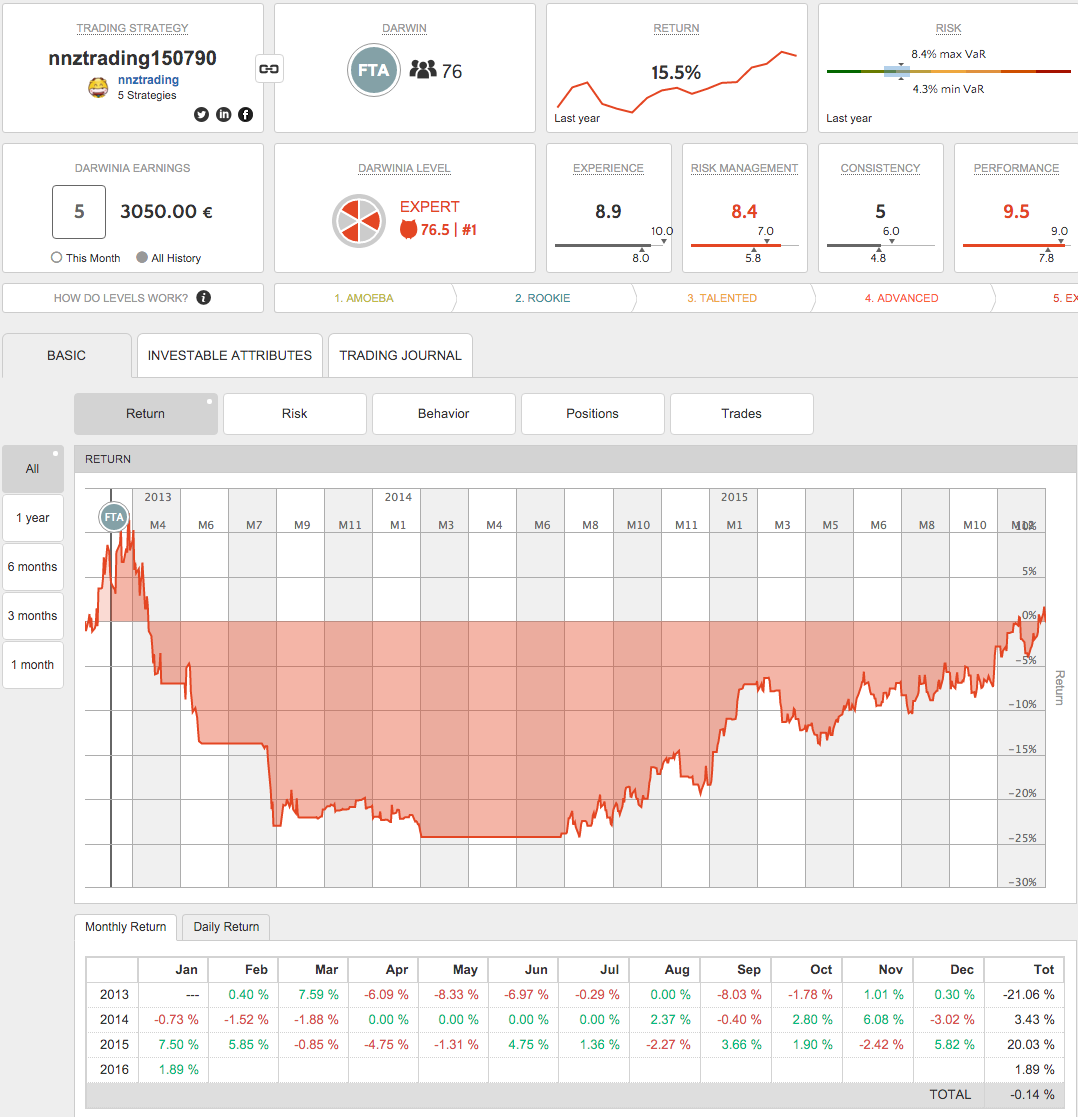This screenshot has height=1117, width=1078.
Task: Click the FTA Darwin circle badge
Action: [x=374, y=70]
